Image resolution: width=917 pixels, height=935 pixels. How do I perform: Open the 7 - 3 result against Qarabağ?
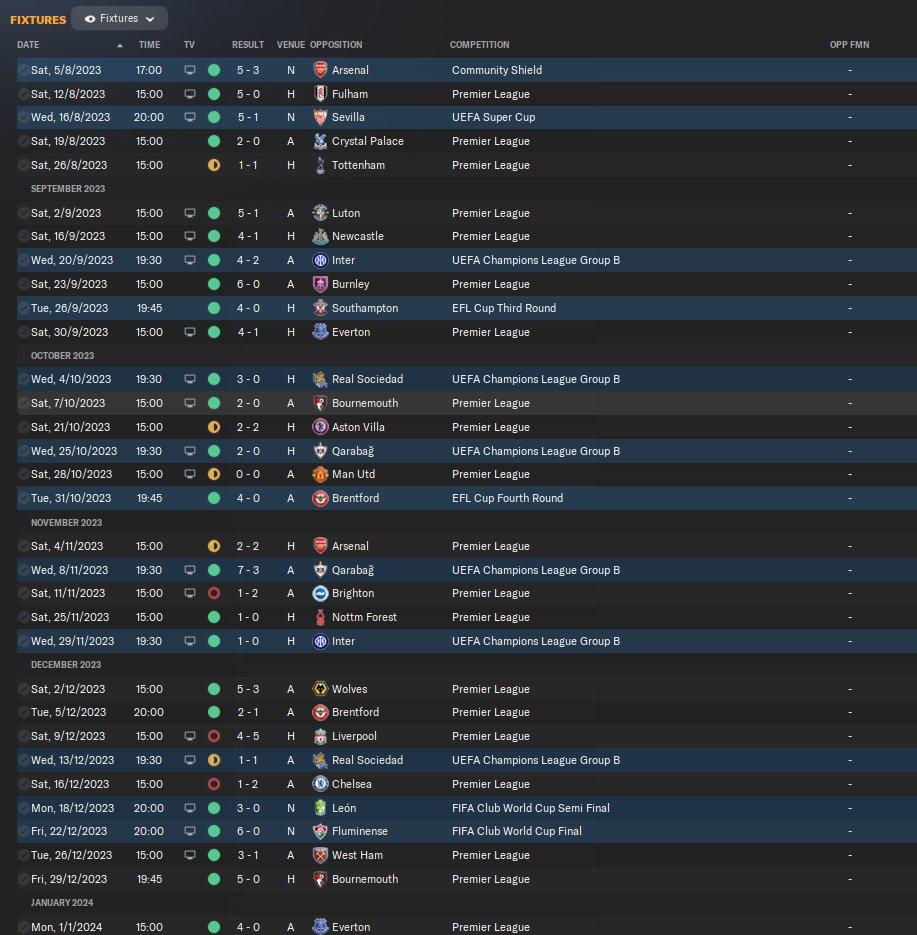pos(248,570)
